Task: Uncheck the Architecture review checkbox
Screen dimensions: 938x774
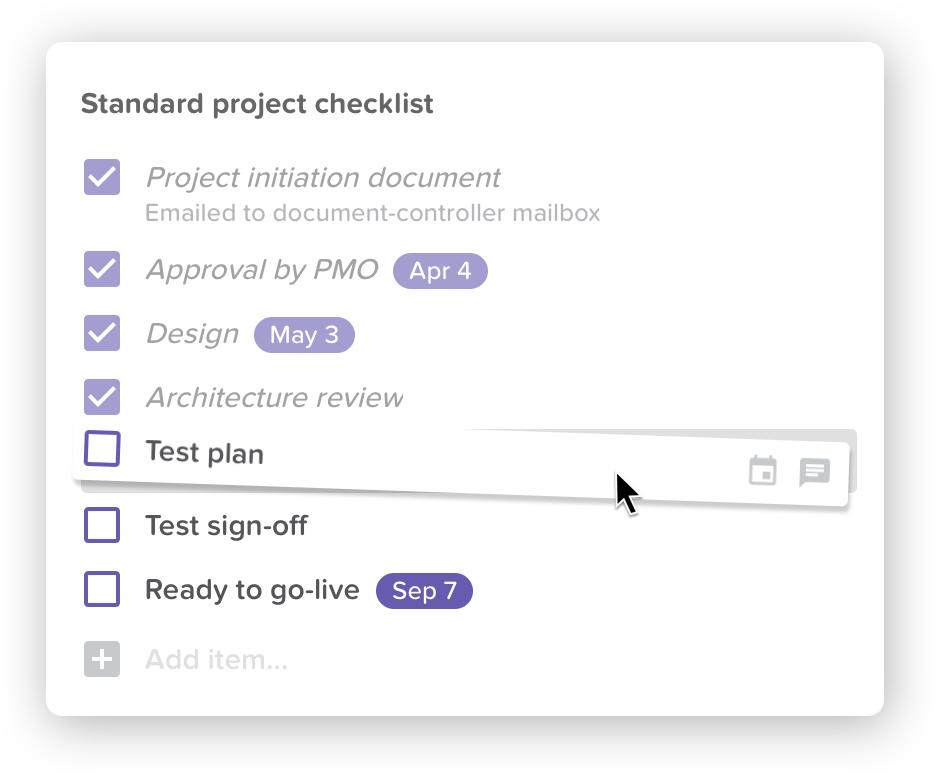Action: click(x=102, y=397)
